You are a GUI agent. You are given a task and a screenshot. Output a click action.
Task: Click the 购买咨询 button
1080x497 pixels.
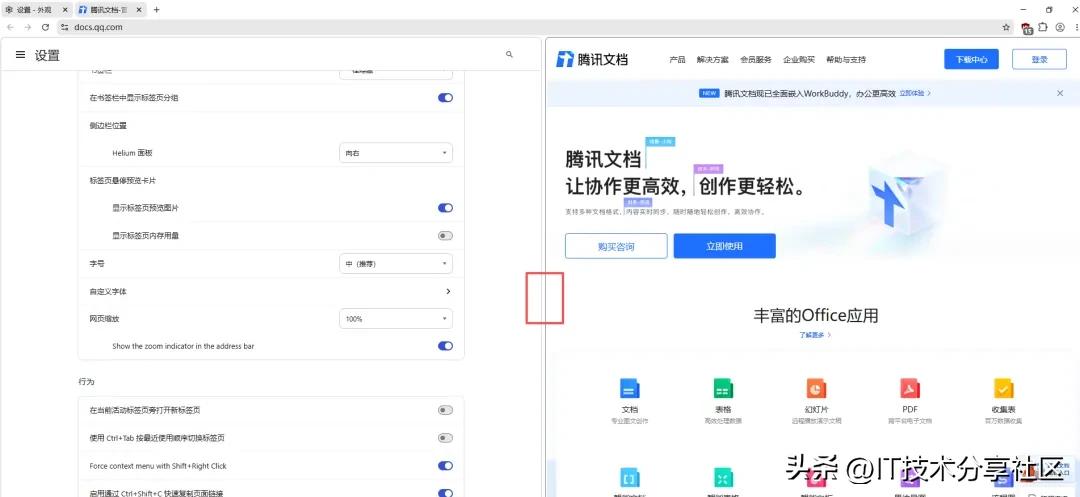(616, 246)
